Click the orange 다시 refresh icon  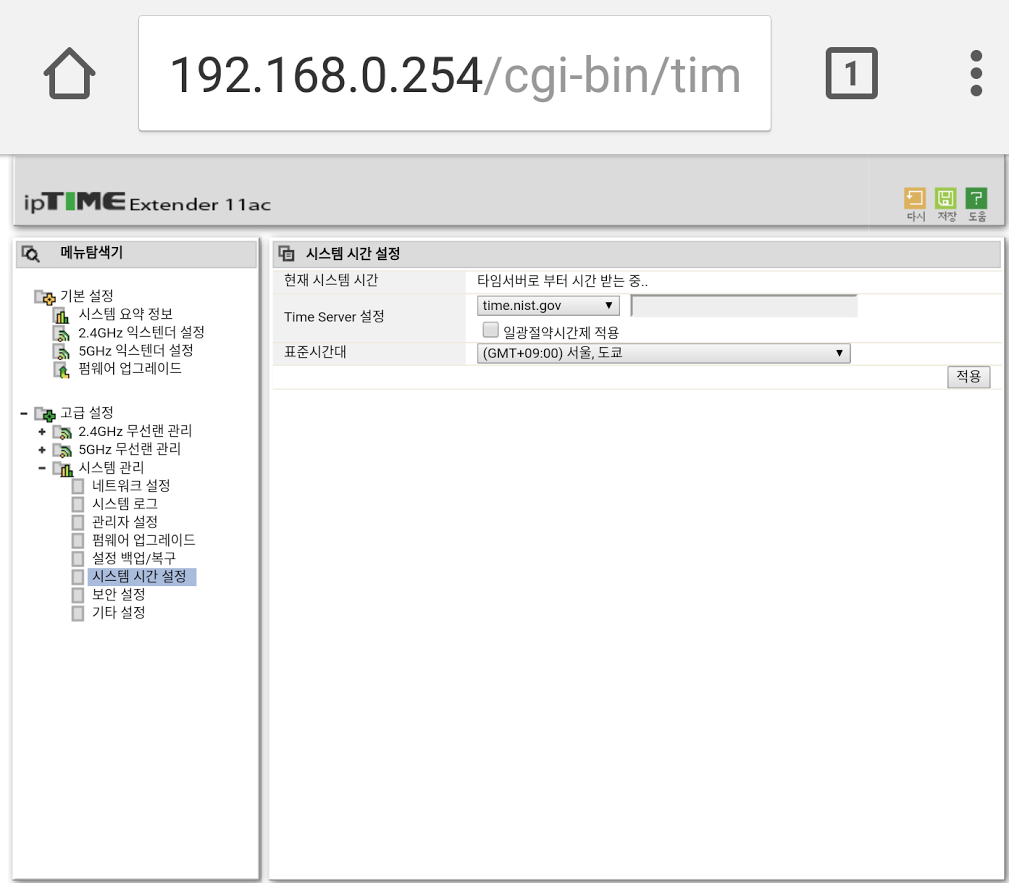914,198
